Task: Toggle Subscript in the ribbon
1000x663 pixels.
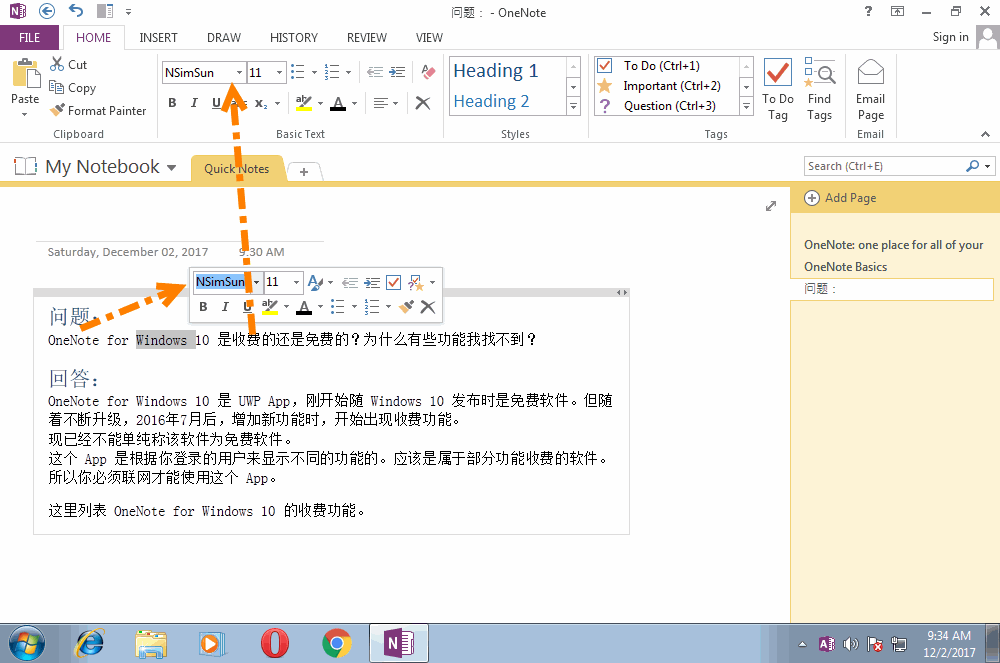Action: pos(261,103)
